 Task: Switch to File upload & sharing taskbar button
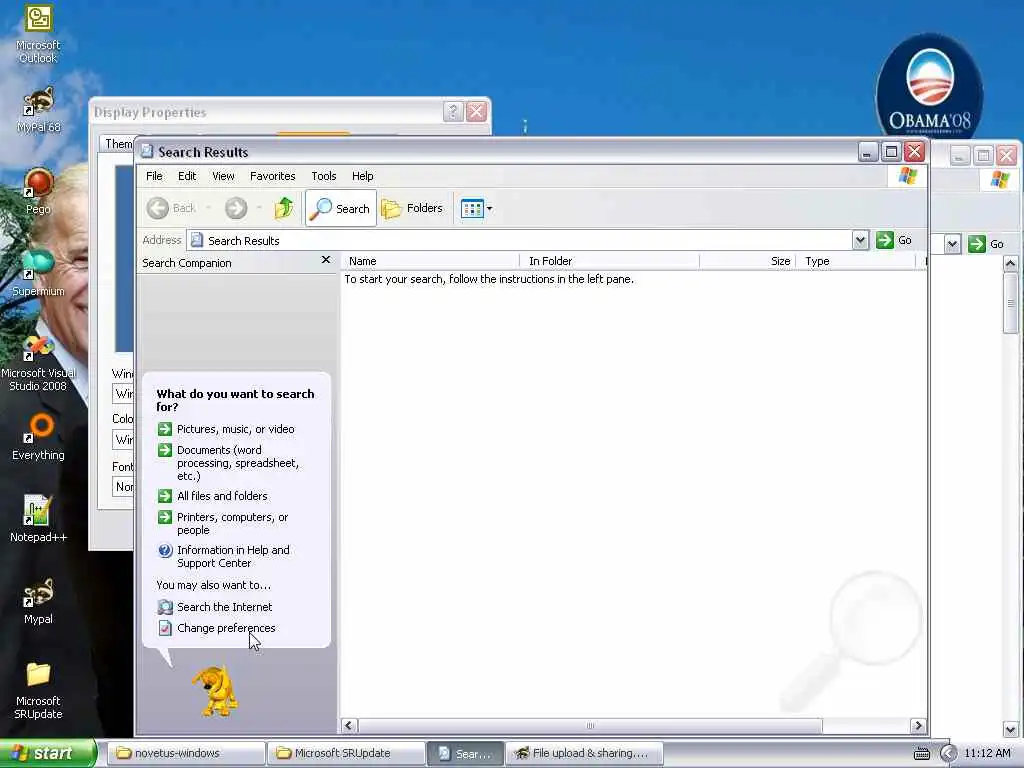point(584,753)
